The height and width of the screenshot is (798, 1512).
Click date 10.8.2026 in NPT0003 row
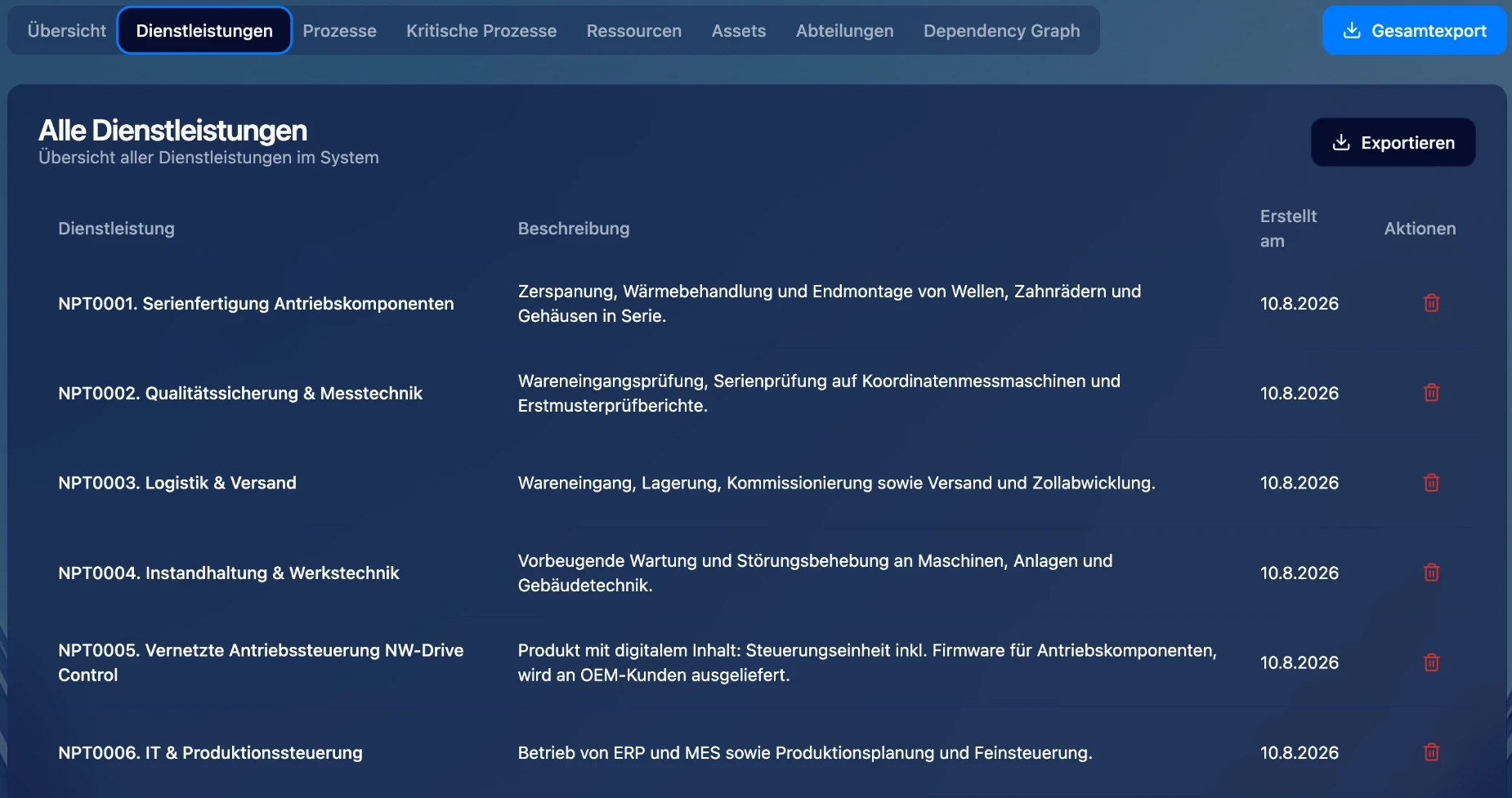coord(1300,483)
